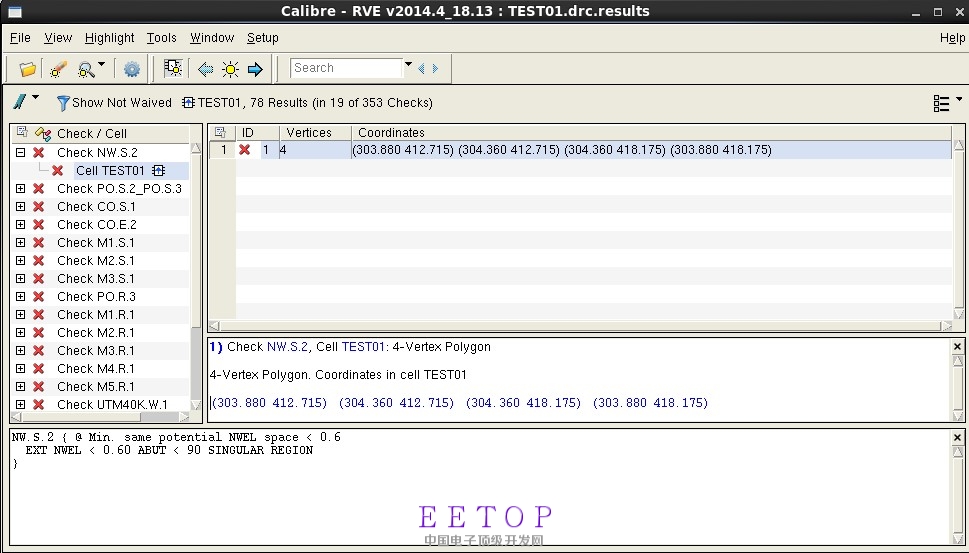Image resolution: width=969 pixels, height=553 pixels.
Task: Click the Coordinates column header
Action: [x=391, y=132]
